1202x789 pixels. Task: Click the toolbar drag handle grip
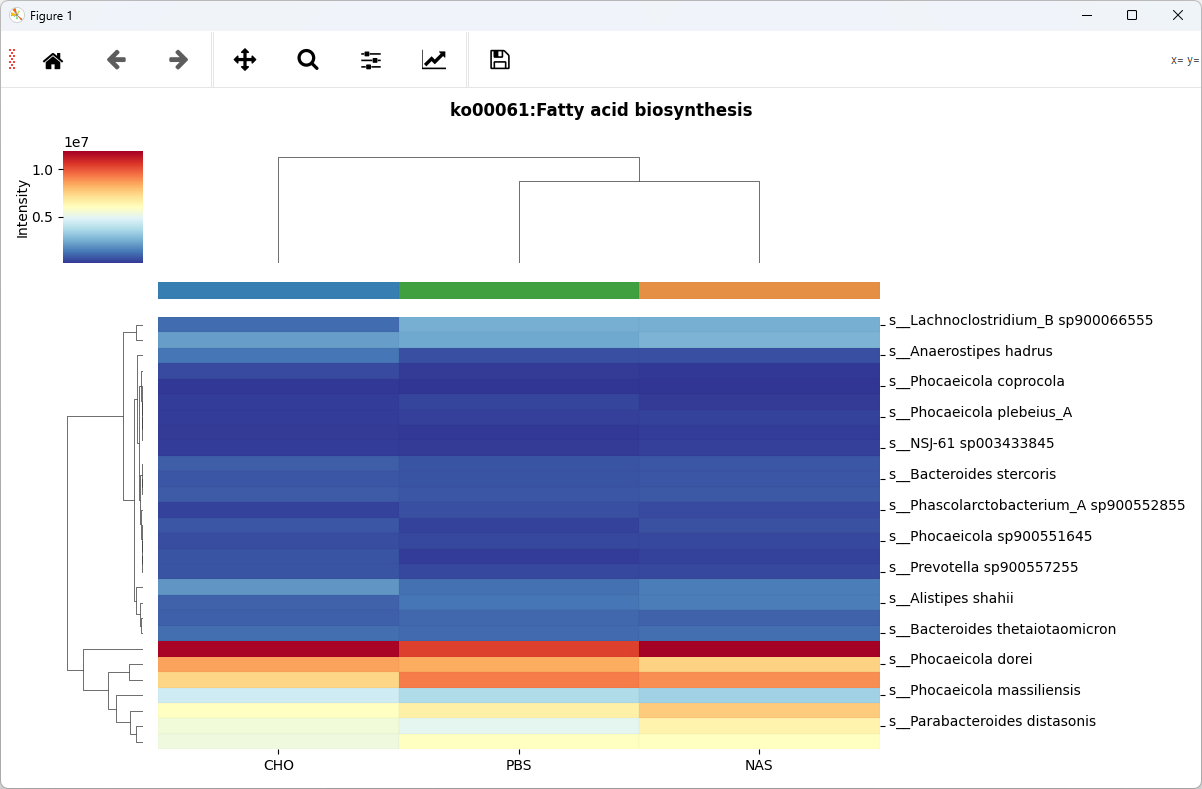coord(12,60)
